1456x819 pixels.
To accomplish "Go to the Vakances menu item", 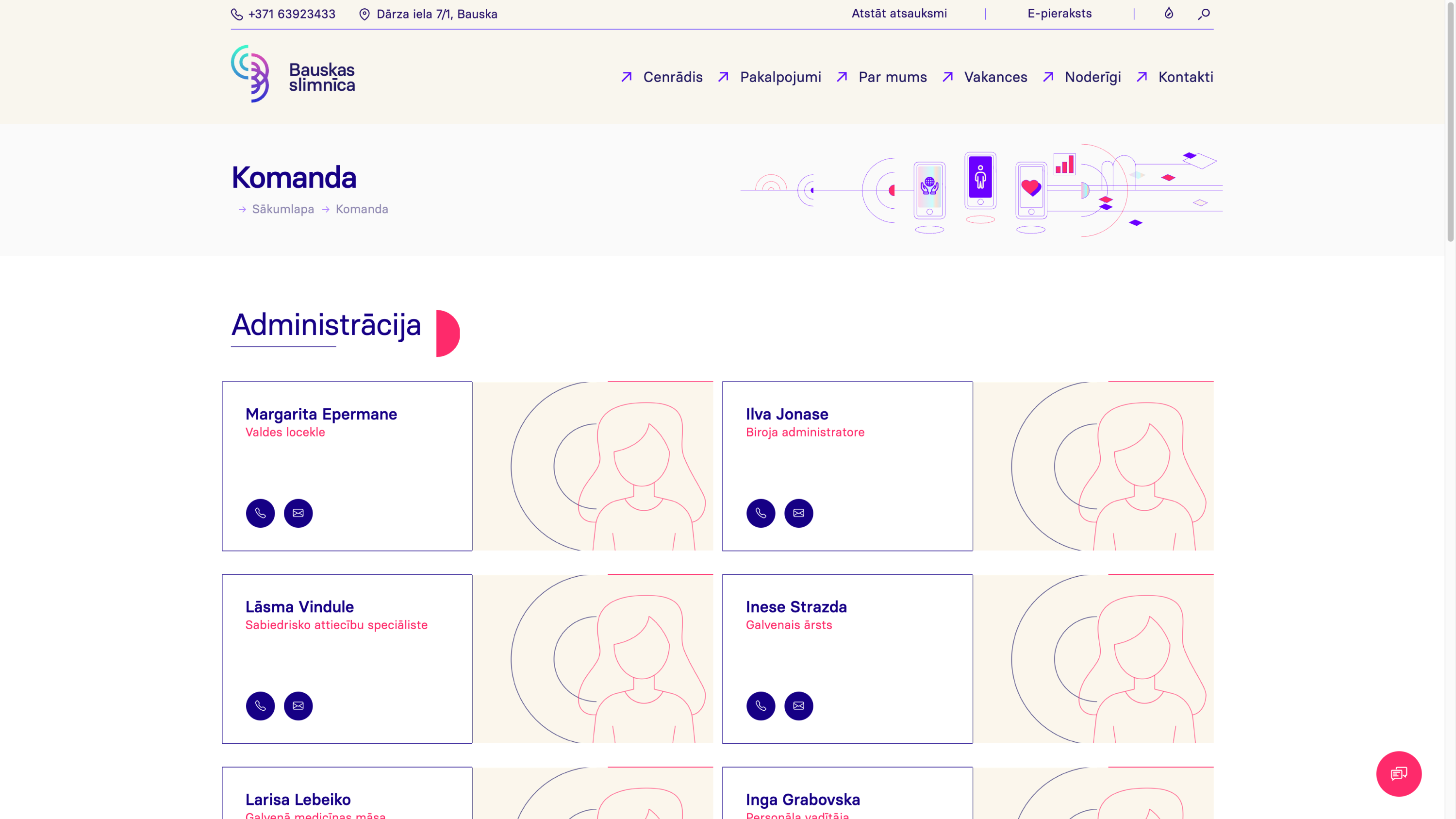I will click(995, 77).
